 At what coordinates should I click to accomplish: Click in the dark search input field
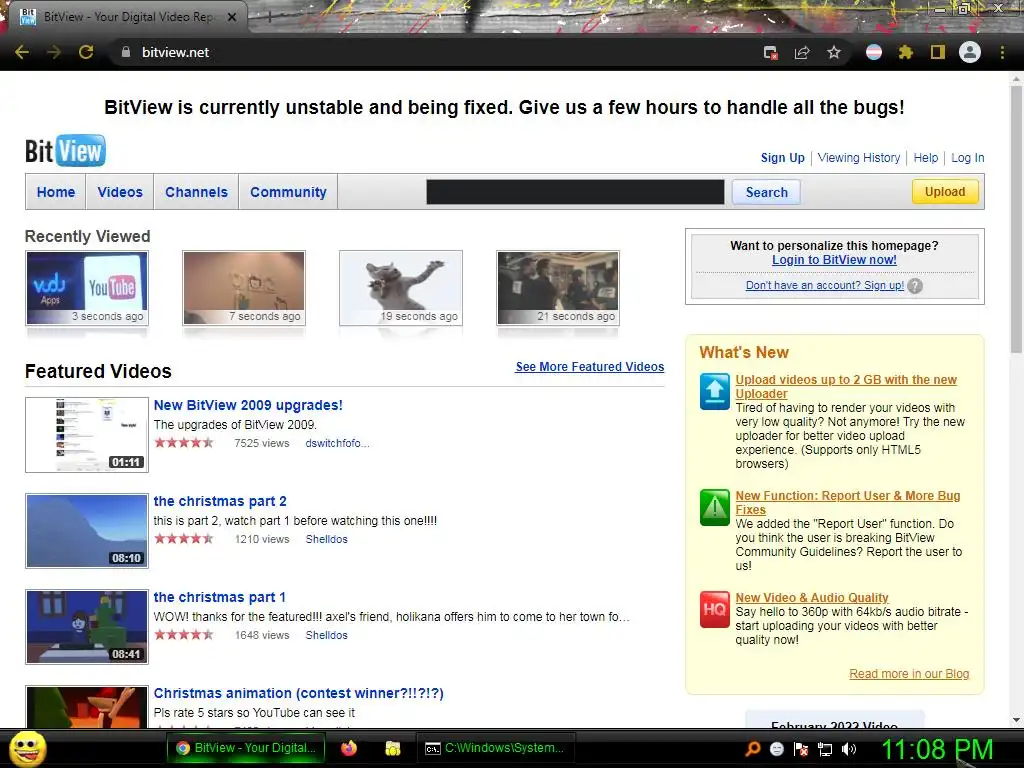[575, 192]
